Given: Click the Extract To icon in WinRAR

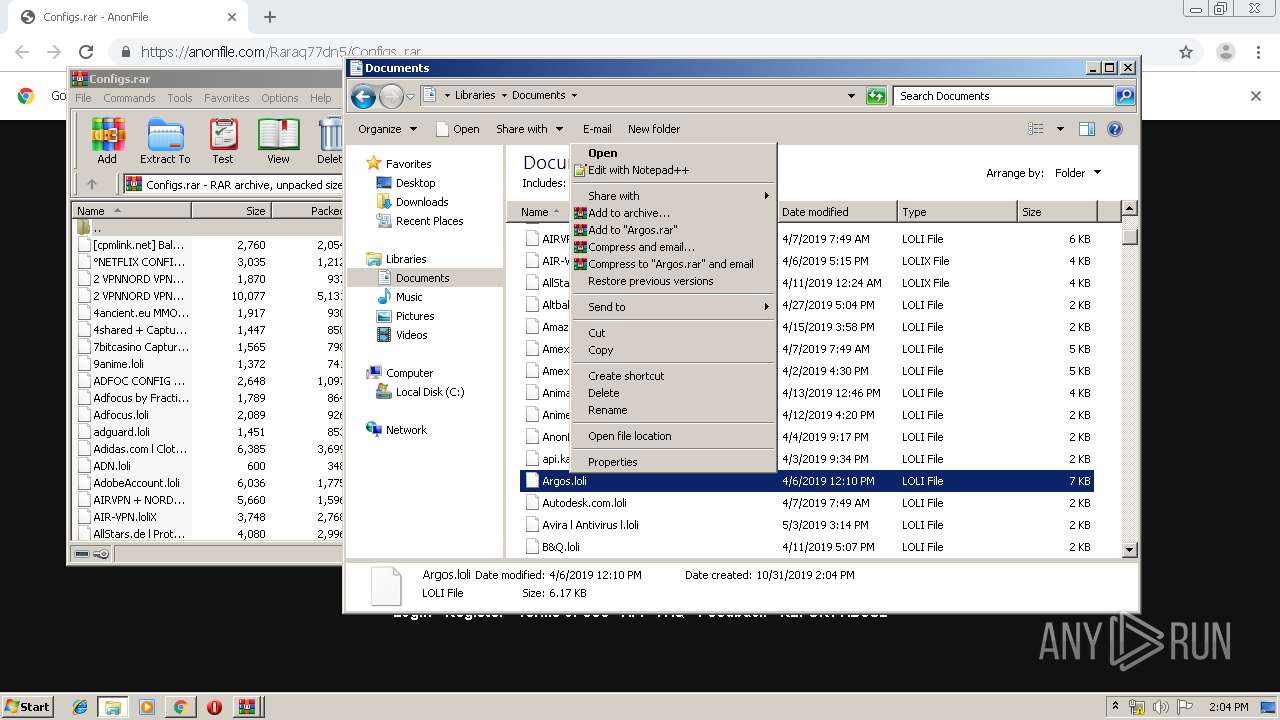Looking at the screenshot, I should (165, 141).
